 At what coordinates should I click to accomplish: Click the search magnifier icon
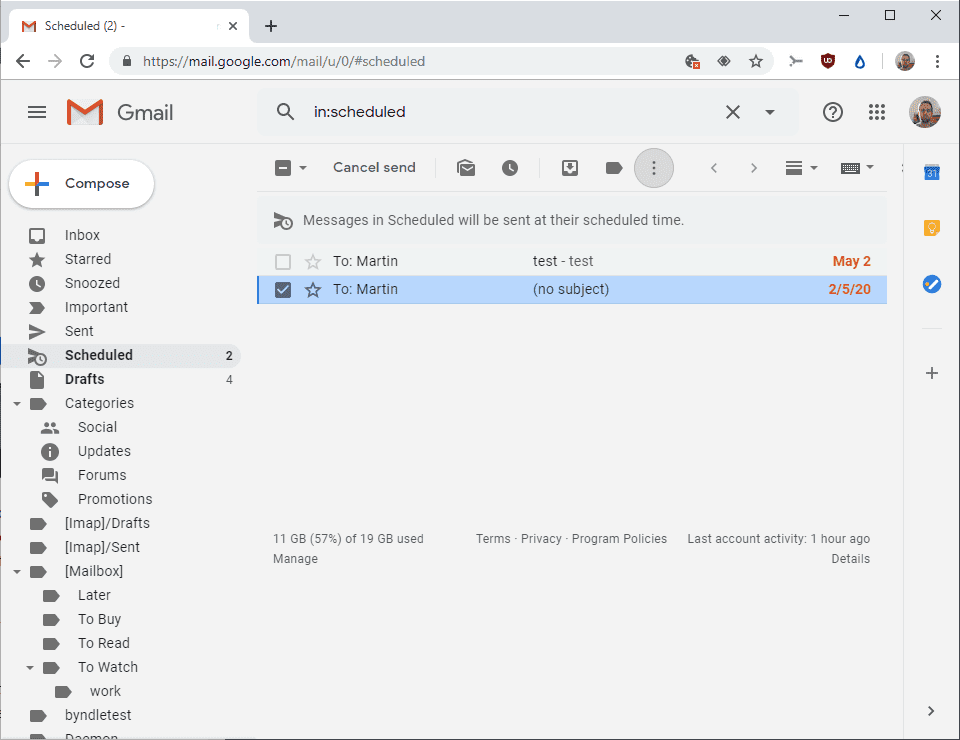(285, 112)
